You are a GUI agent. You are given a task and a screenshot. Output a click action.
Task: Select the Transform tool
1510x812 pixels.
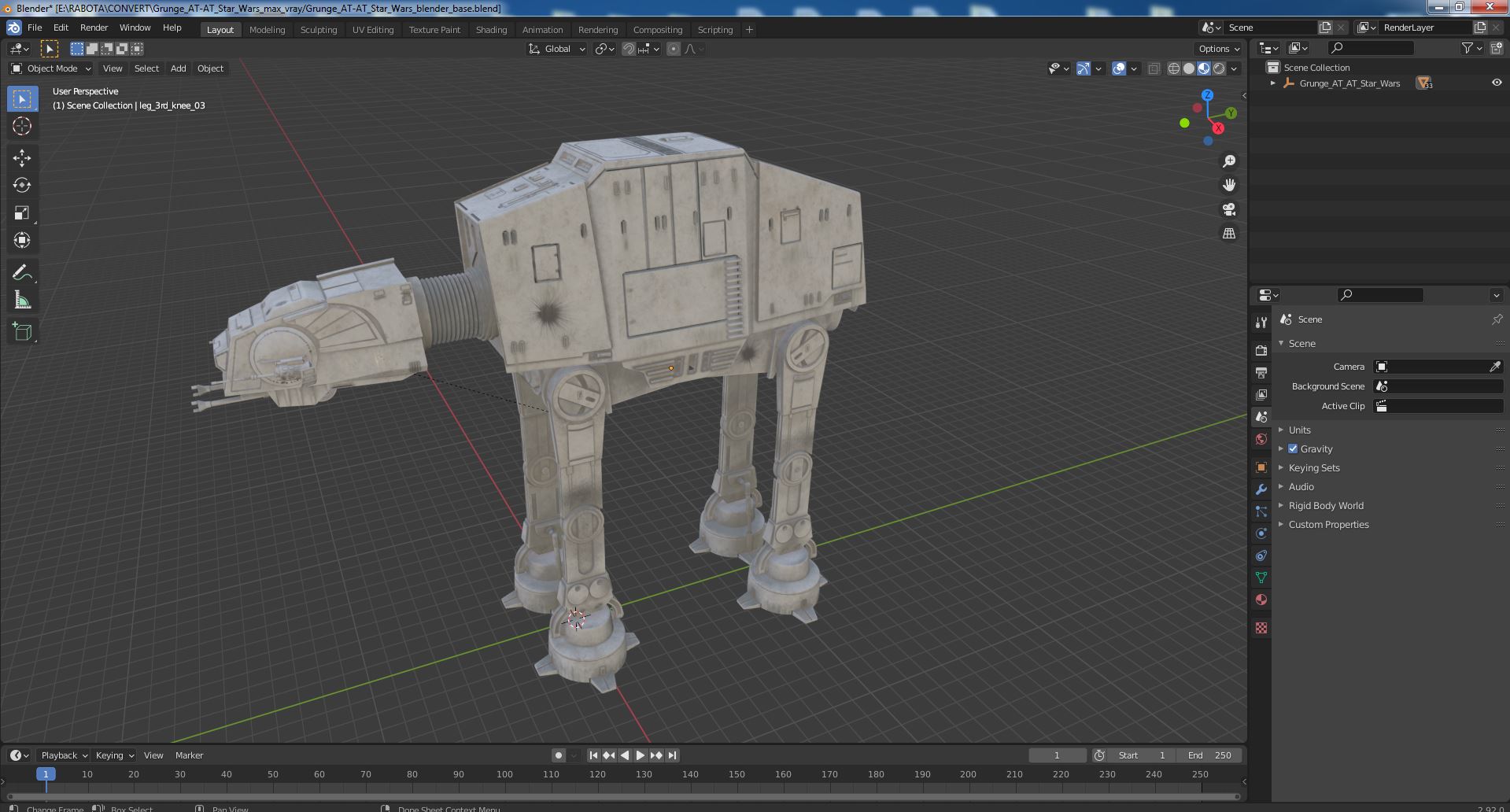tap(22, 240)
